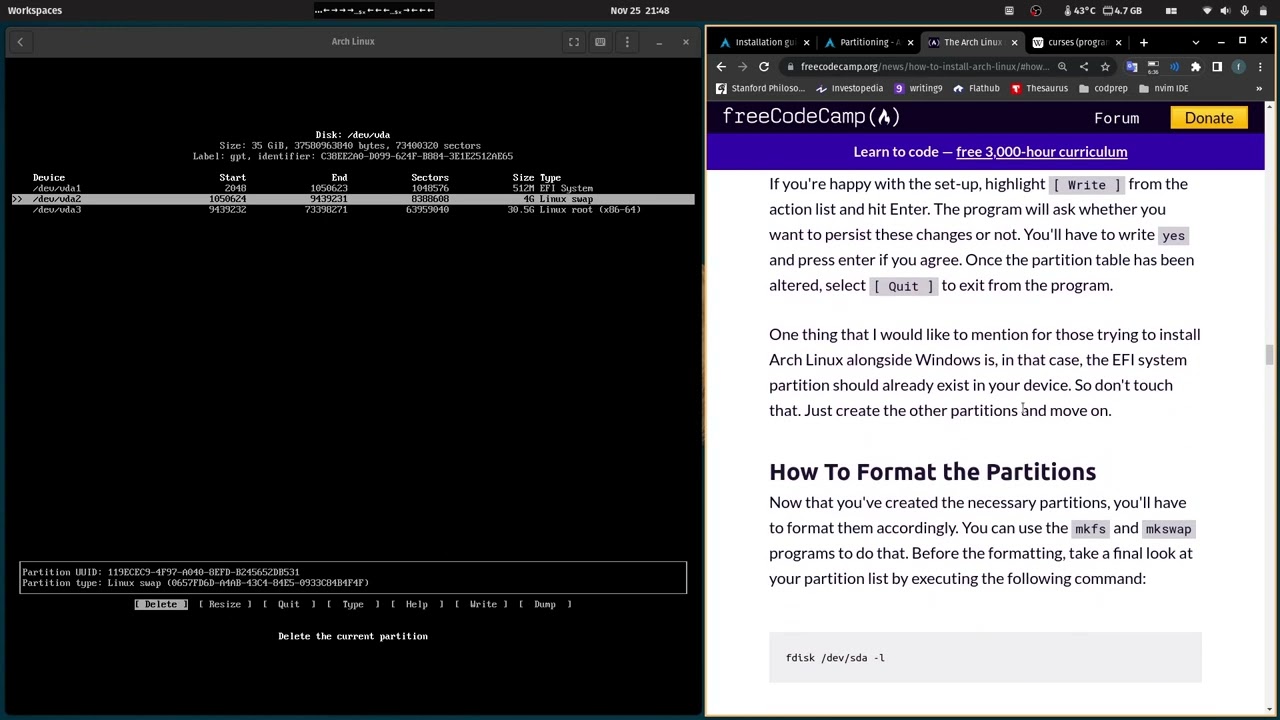This screenshot has width=1280, height=720.
Task: Show more bookmarks with the chevron
Action: (1259, 88)
